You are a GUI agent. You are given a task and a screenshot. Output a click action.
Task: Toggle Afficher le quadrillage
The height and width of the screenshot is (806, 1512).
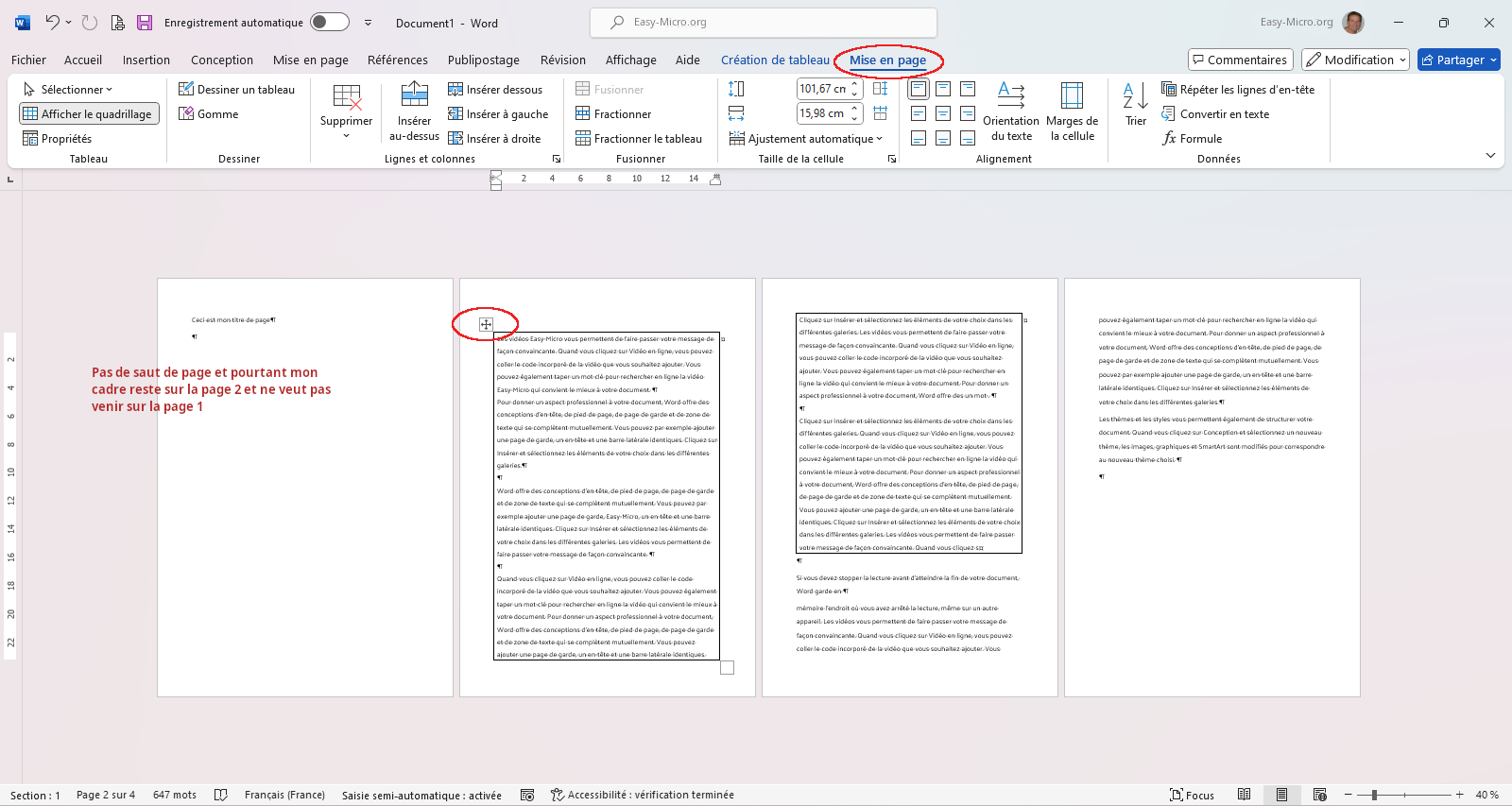tap(89, 113)
